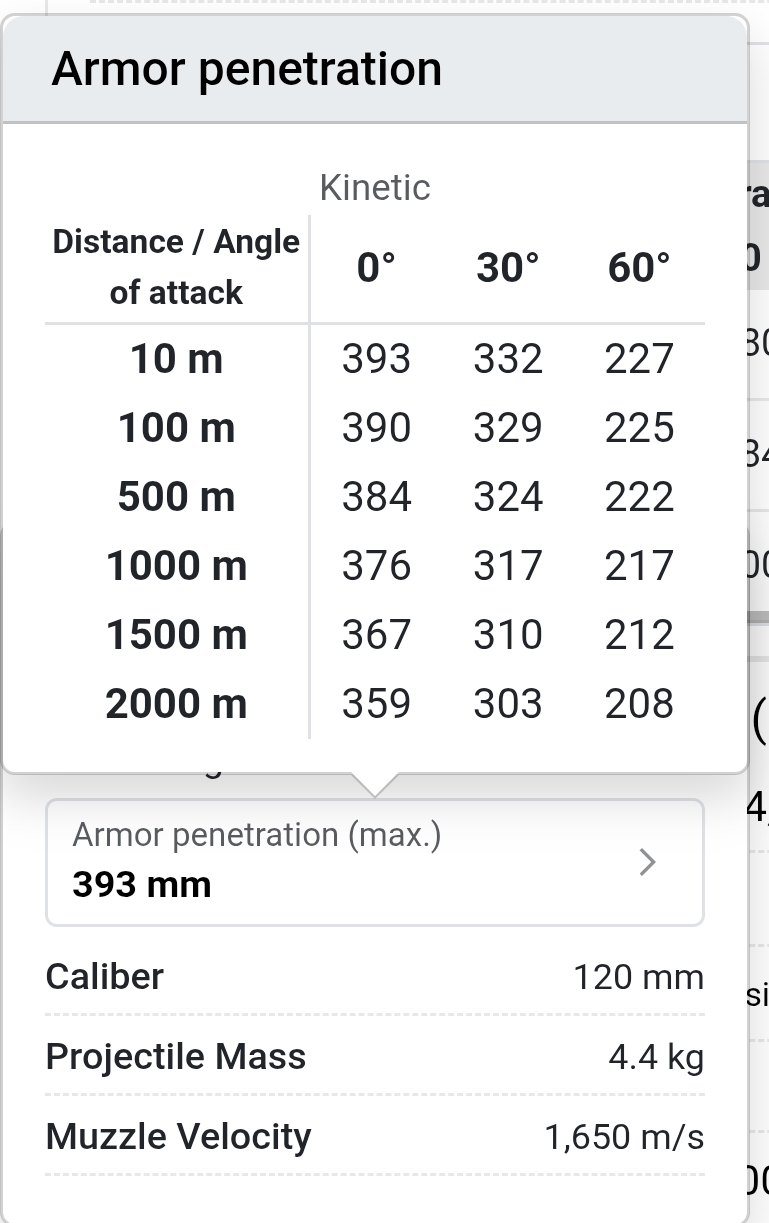
Task: Select the 500 m distance row label
Action: 177,497
